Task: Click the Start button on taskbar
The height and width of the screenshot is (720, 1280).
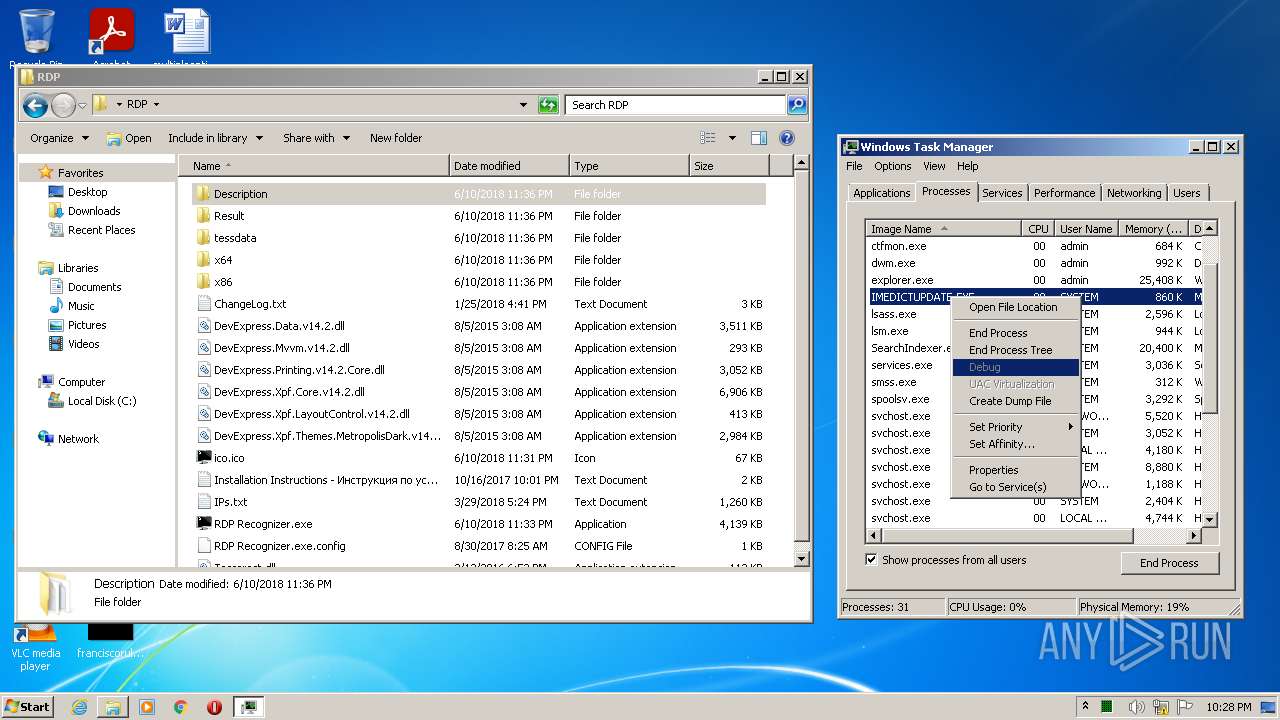Action: coord(27,706)
